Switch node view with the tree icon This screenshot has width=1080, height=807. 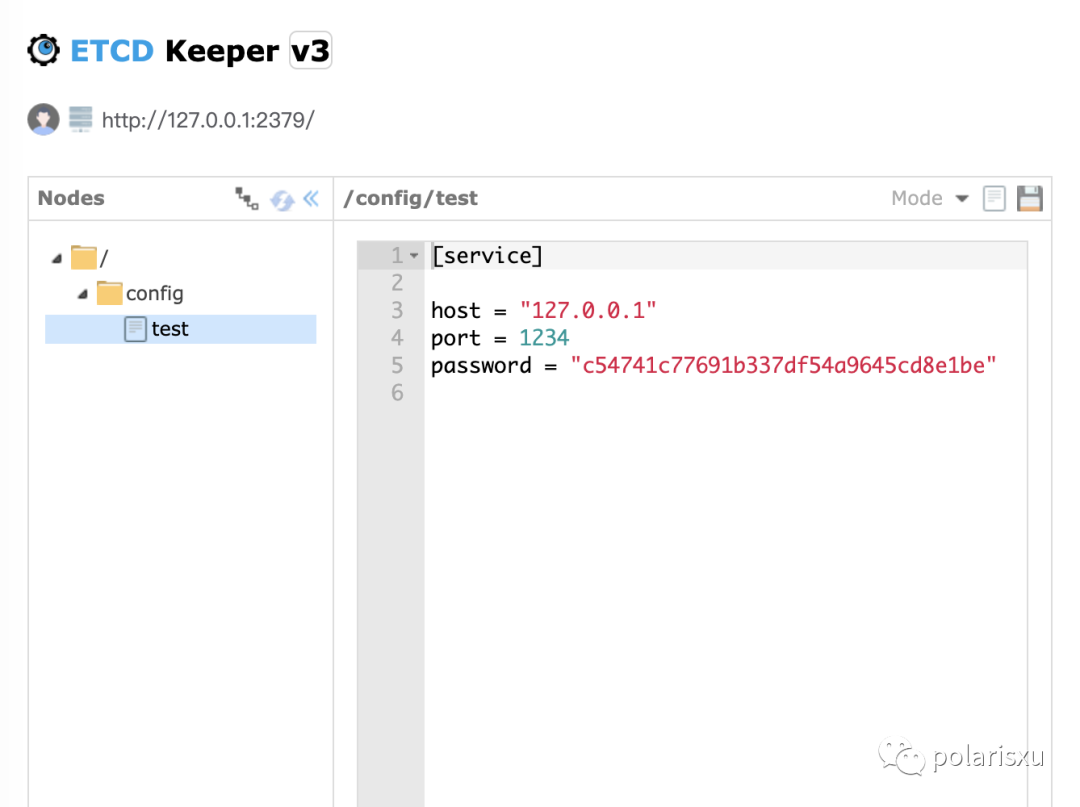(247, 198)
